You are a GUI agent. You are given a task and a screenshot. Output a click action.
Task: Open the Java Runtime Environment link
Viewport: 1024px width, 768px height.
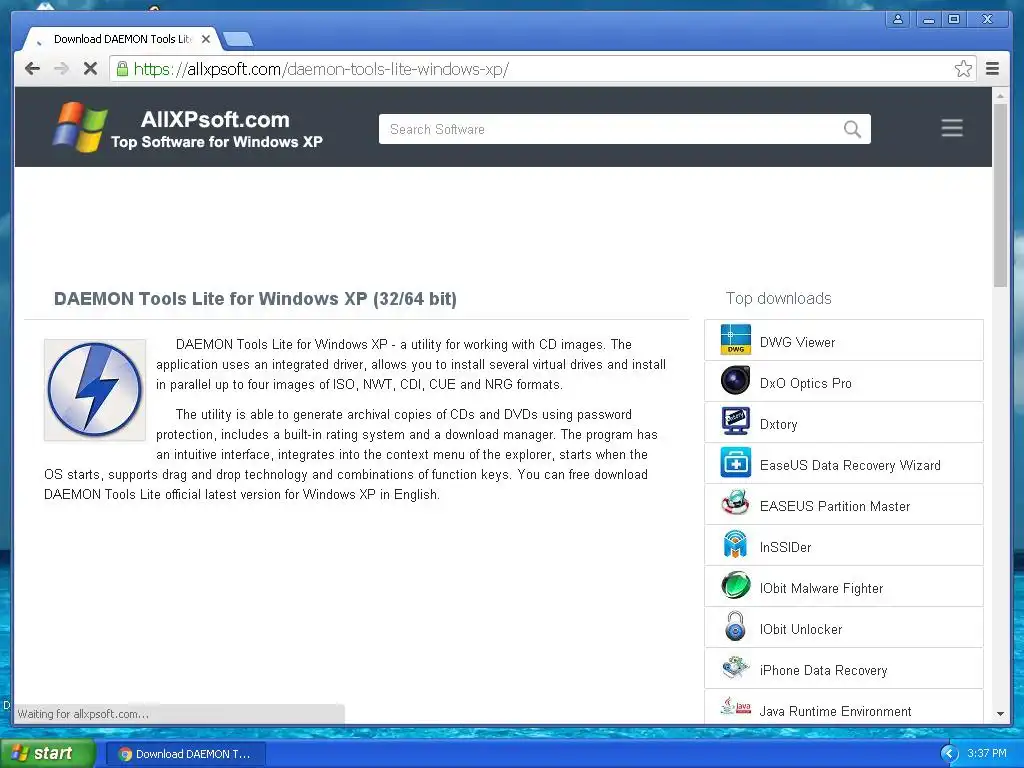(835, 711)
